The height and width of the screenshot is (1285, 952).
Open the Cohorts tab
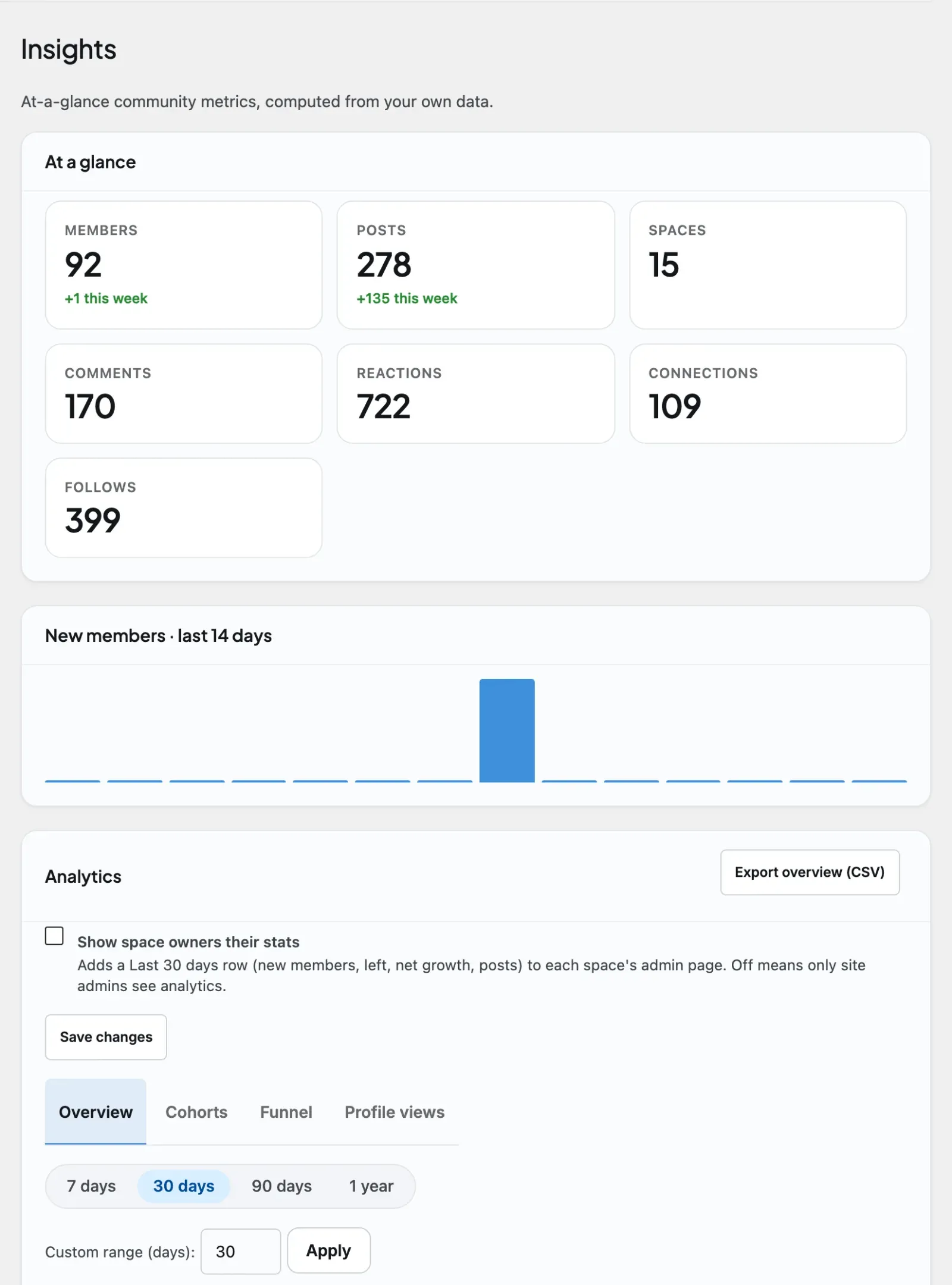point(196,1112)
